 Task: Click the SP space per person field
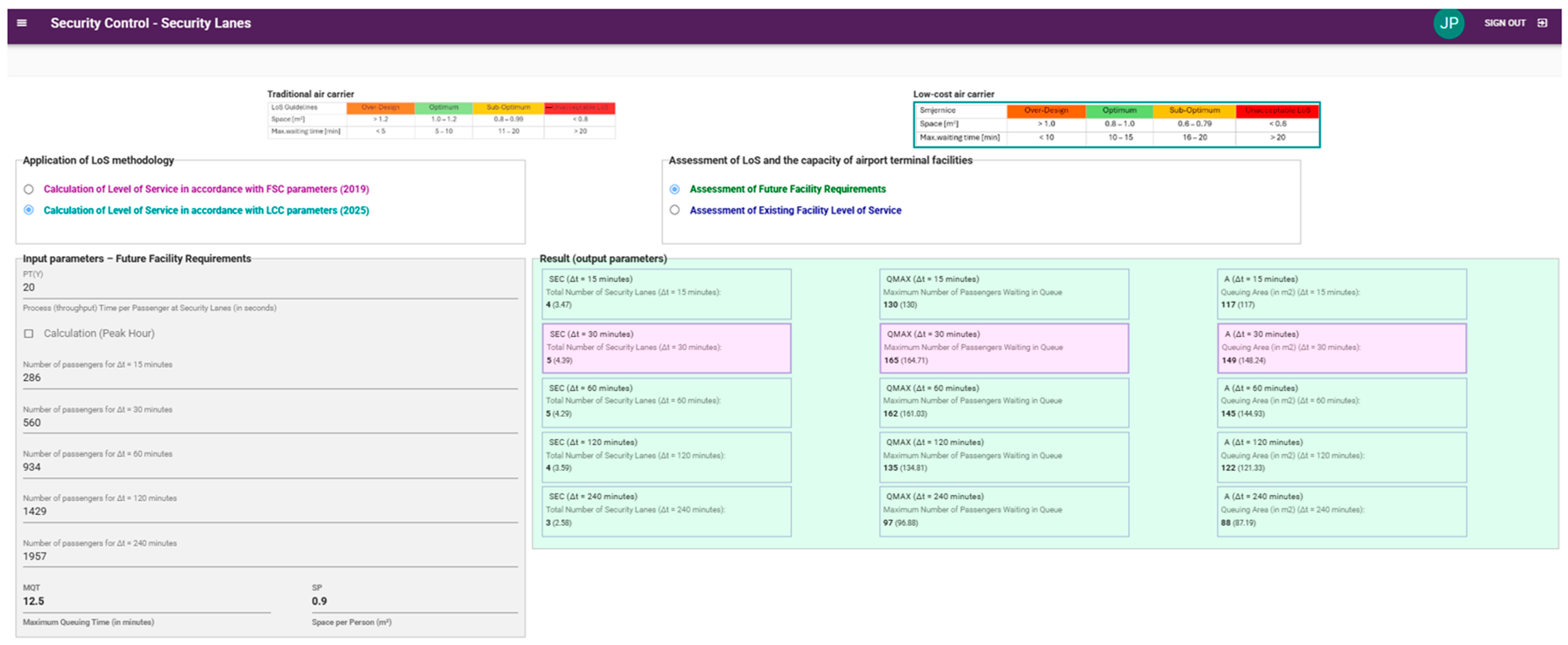[x=414, y=601]
